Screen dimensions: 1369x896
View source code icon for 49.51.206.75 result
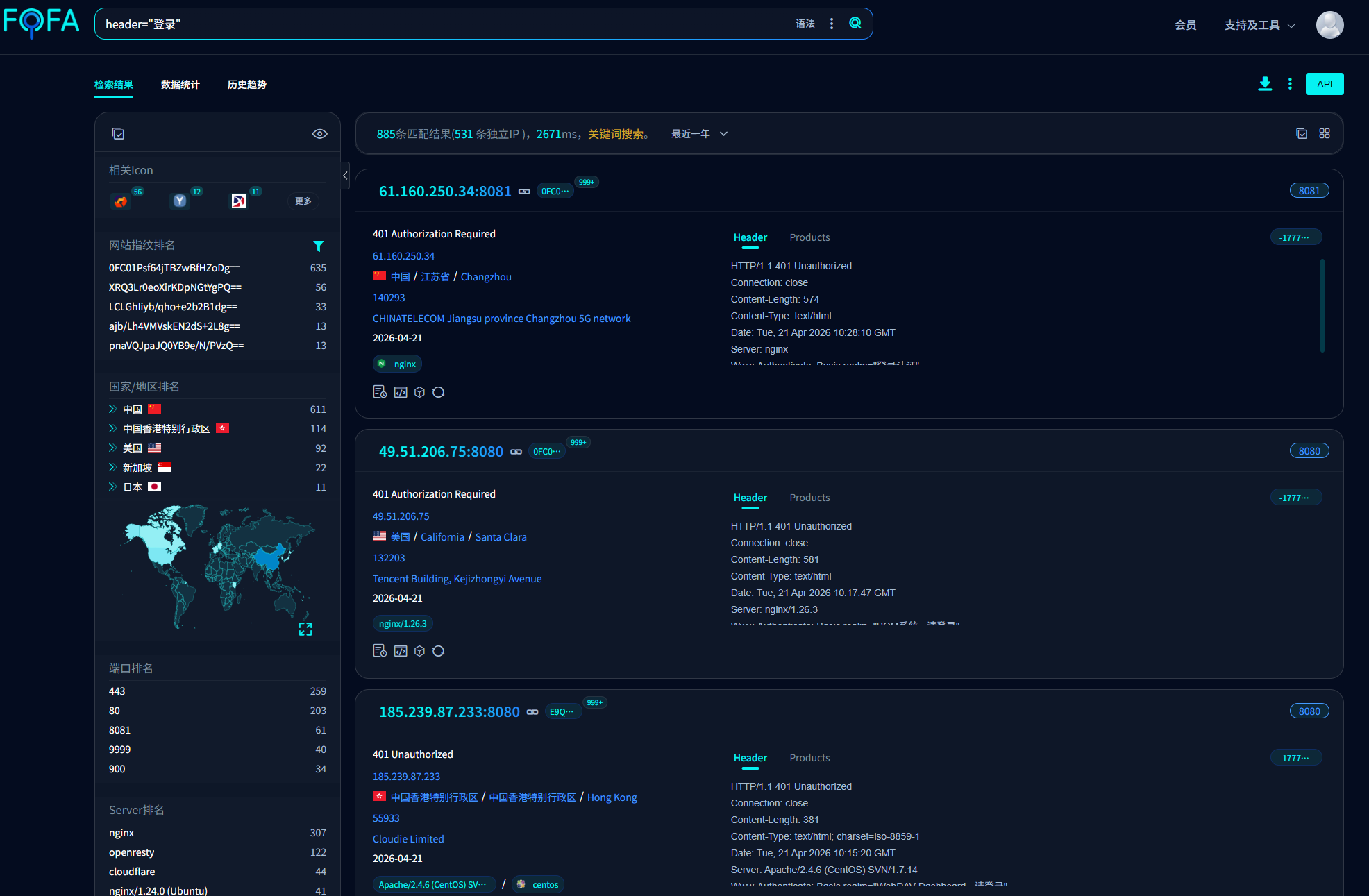(401, 651)
